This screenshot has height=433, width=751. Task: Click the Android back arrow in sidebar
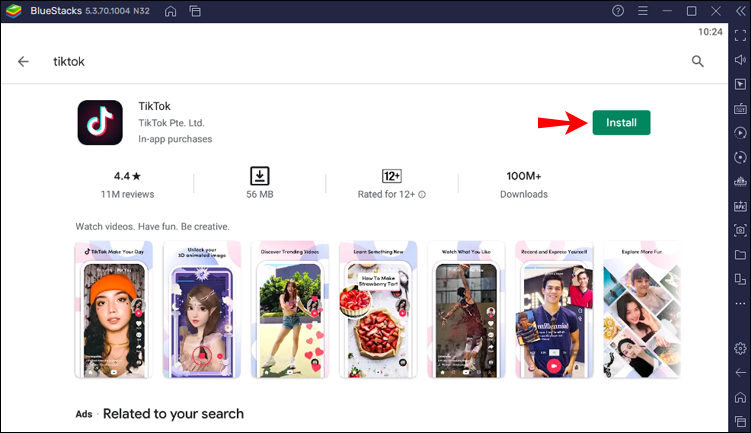pos(740,373)
